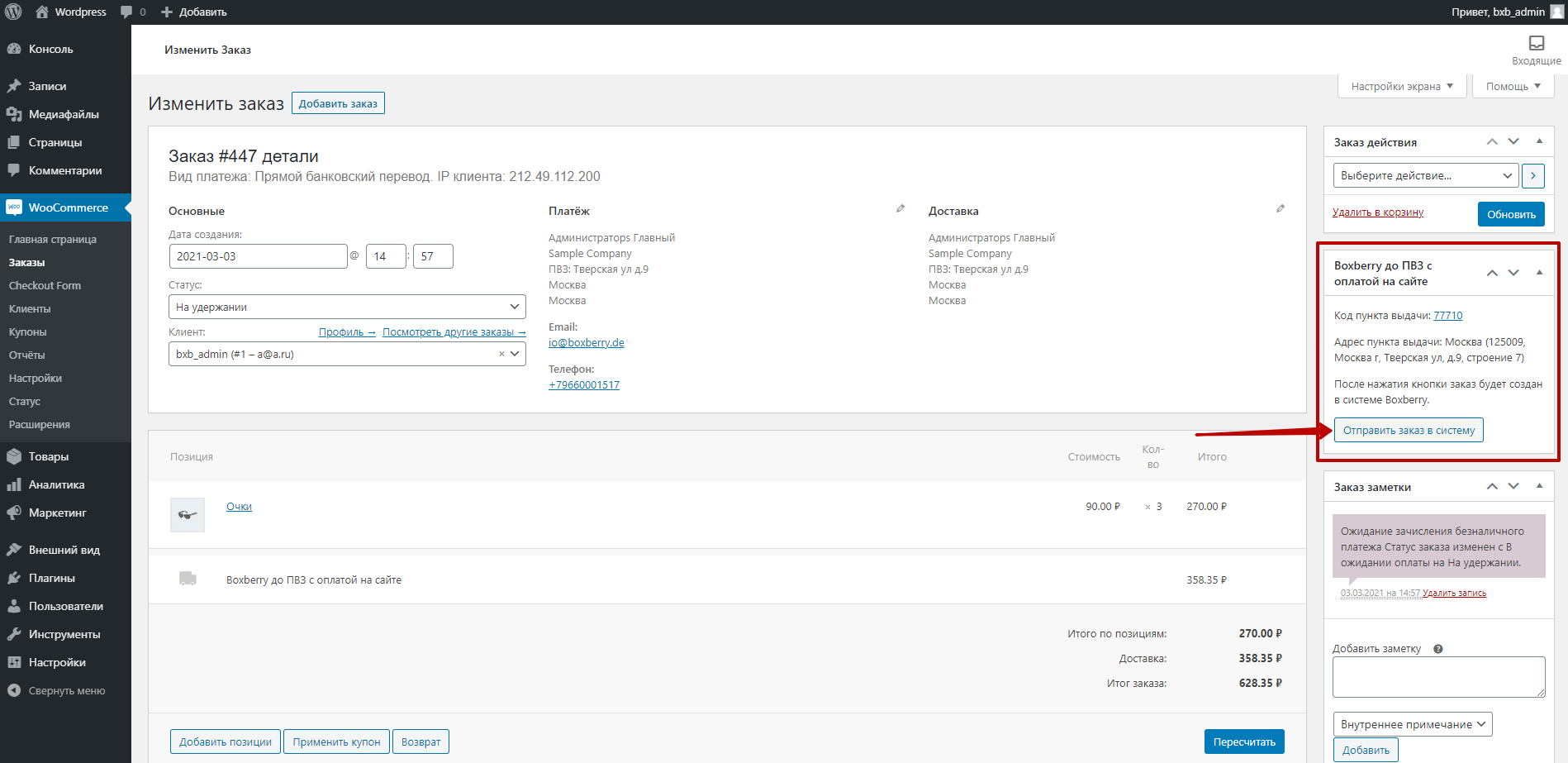The image size is (1568, 763).
Task: Click Отправить заказ в систему button
Action: pyautogui.click(x=1409, y=430)
